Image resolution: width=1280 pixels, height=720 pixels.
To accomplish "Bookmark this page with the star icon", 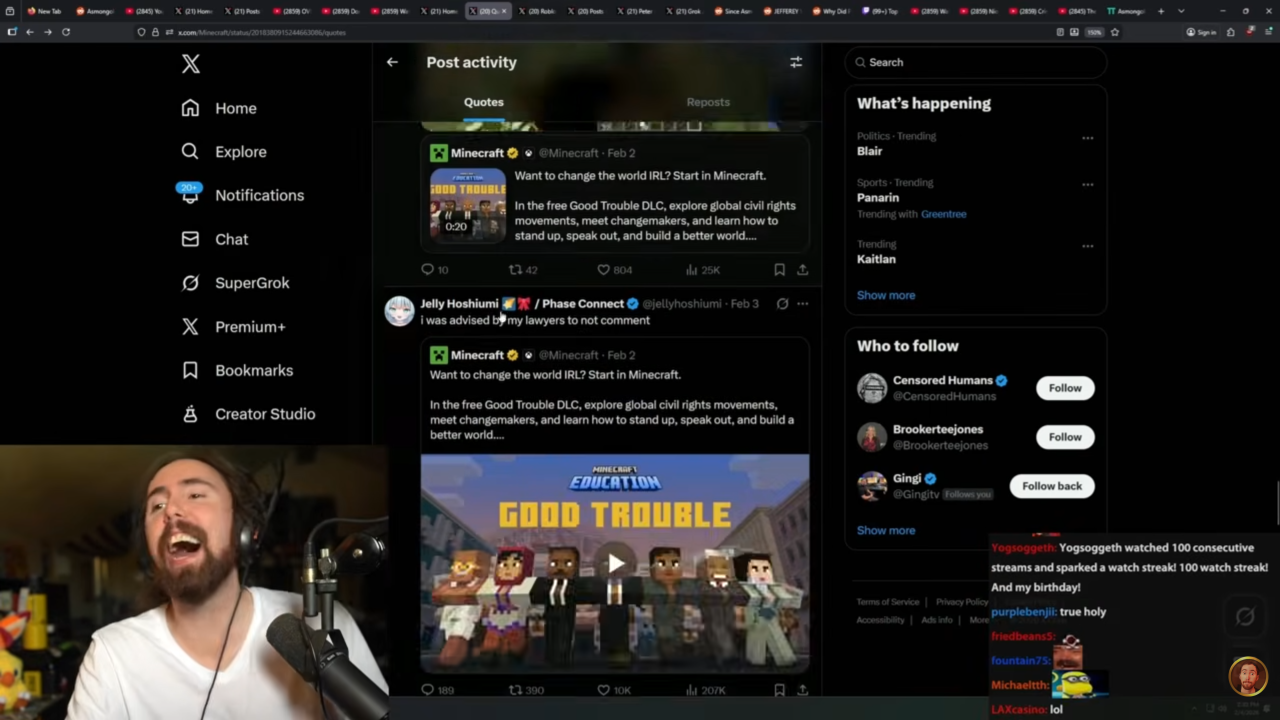I will (1115, 32).
